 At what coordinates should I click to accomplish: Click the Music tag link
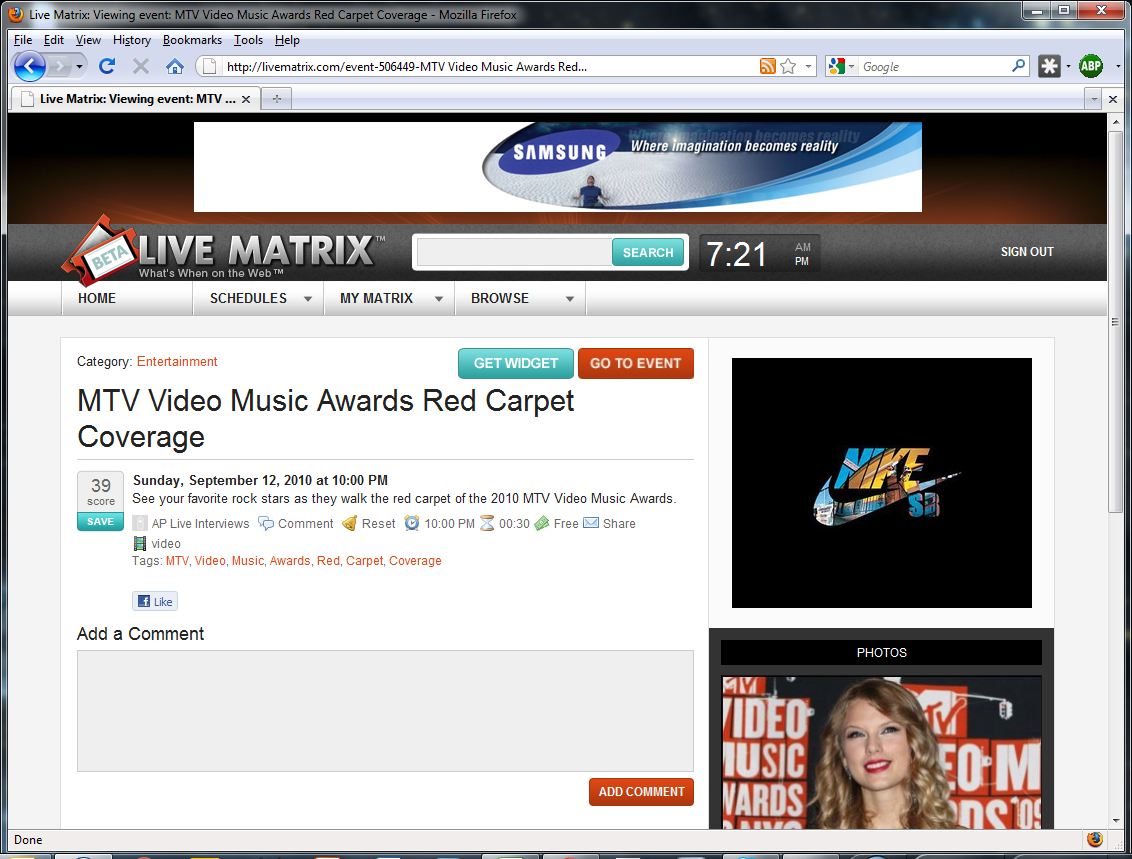pos(248,561)
